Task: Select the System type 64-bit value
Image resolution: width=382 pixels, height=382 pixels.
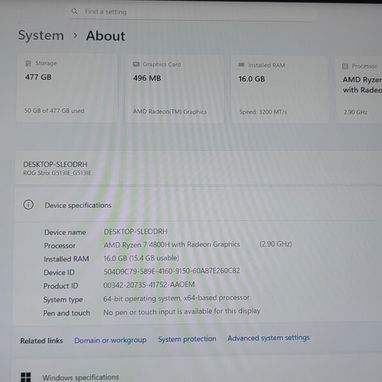Action: click(x=176, y=298)
